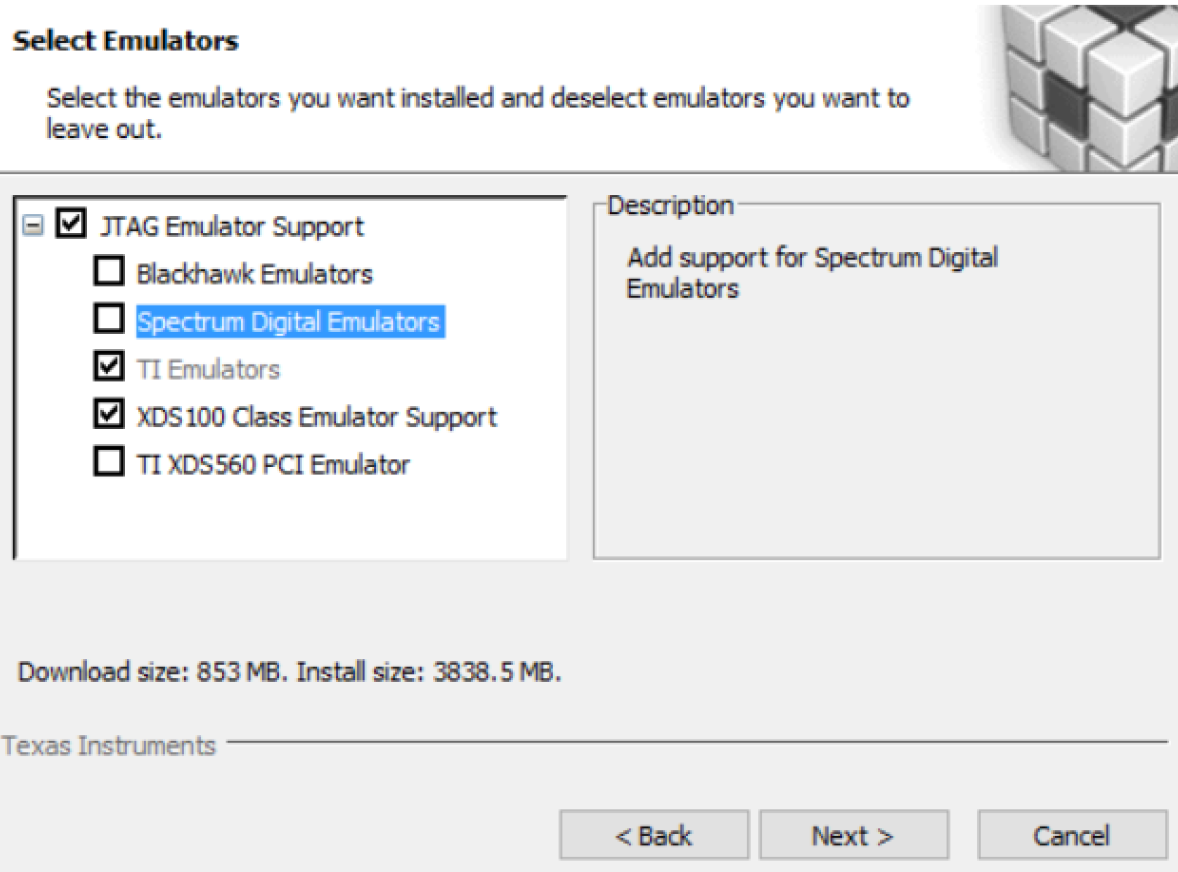Toggle the TI Emulators checkbox

click(109, 367)
